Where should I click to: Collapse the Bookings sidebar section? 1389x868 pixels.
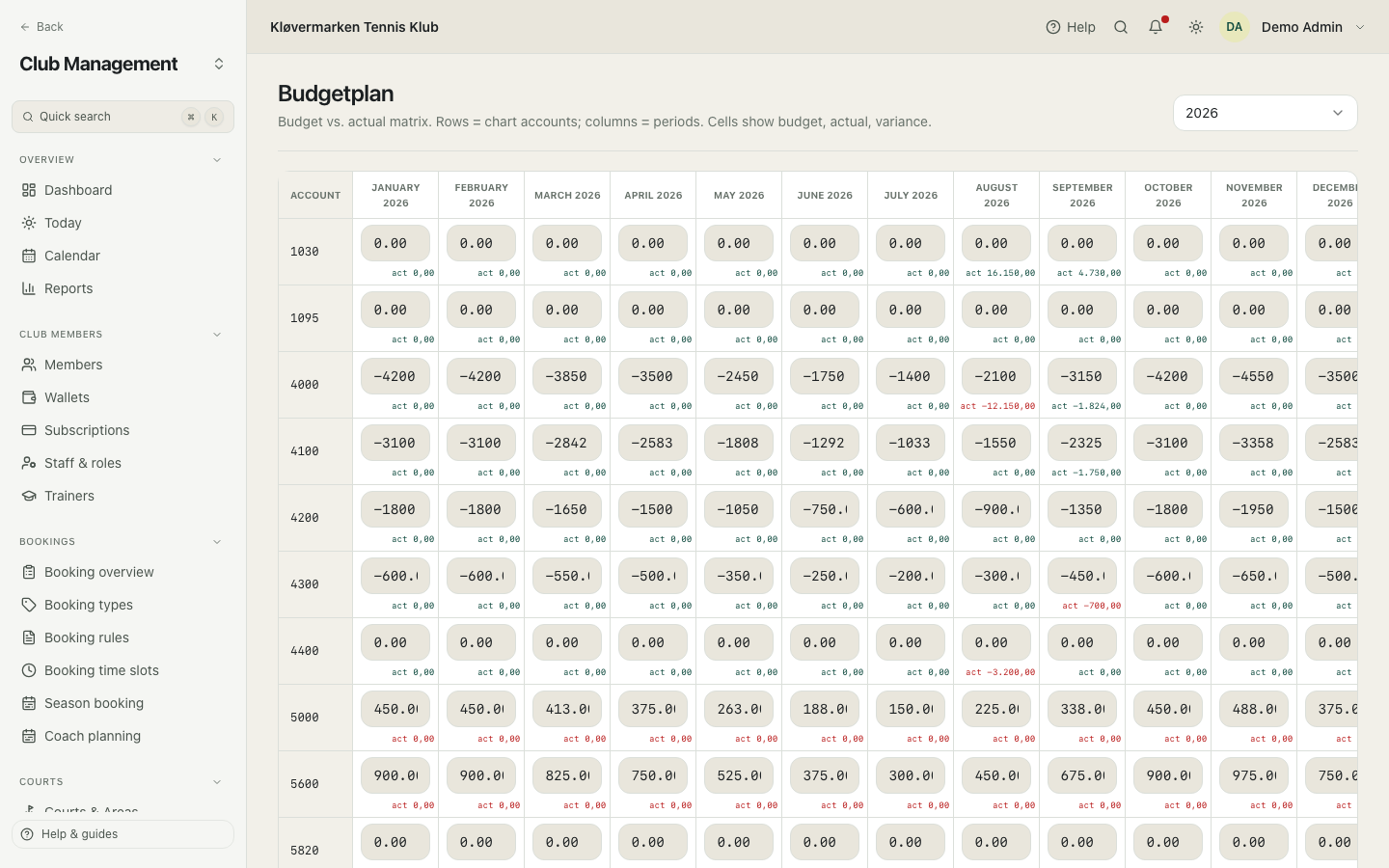(x=217, y=542)
